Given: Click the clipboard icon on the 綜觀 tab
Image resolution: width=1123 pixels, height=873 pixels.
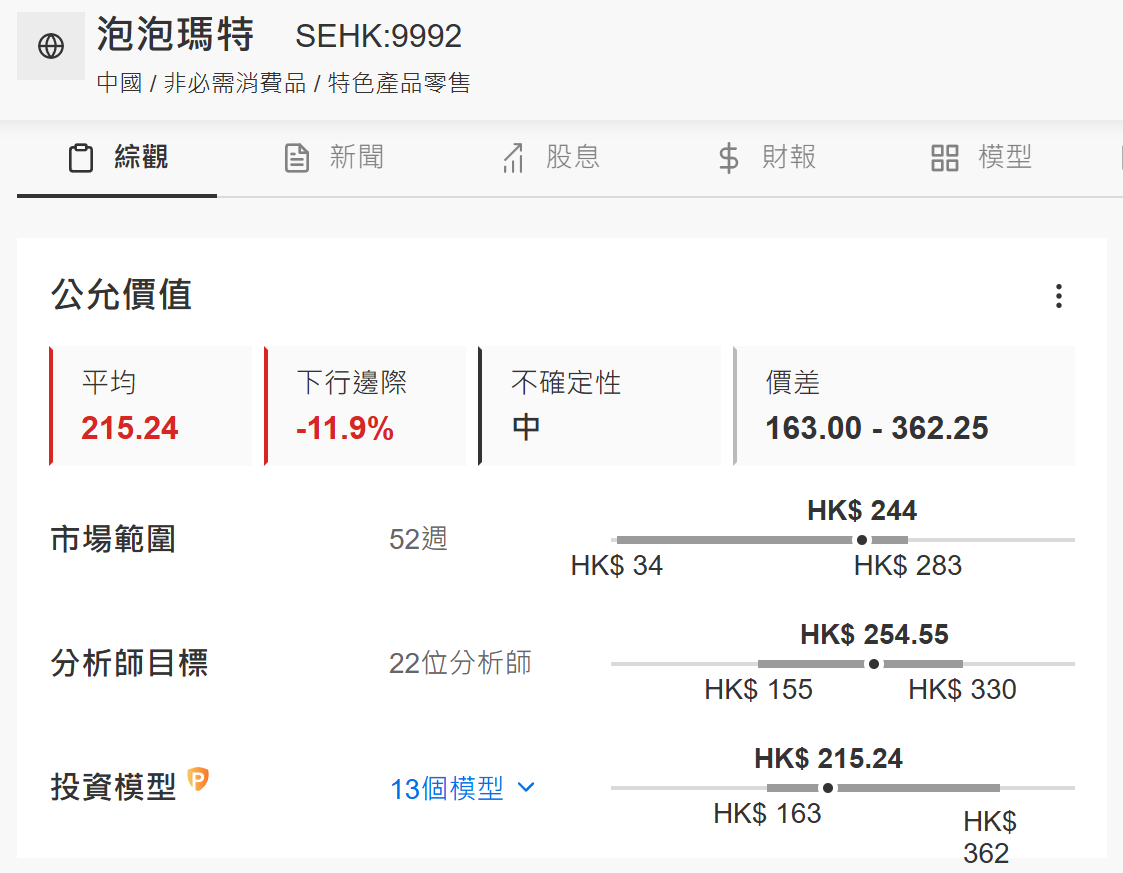Looking at the screenshot, I should click(81, 158).
